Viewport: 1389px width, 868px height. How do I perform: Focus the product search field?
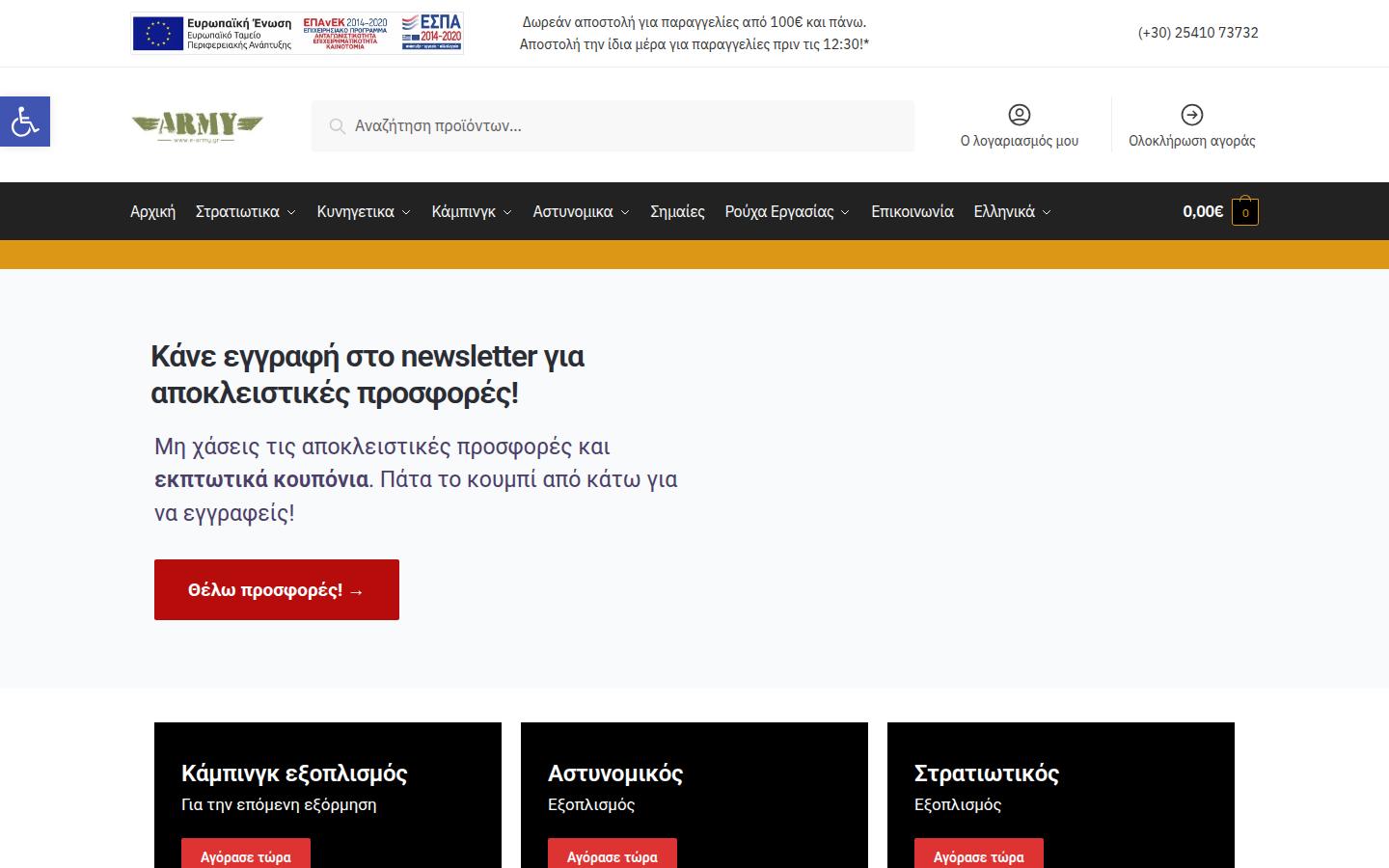[613, 126]
